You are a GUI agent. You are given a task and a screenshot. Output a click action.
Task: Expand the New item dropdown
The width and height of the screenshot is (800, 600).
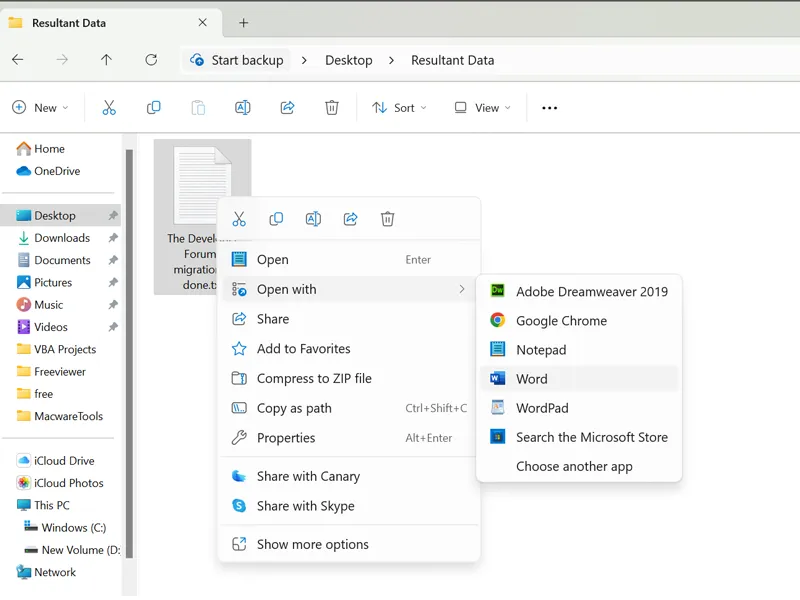point(40,108)
